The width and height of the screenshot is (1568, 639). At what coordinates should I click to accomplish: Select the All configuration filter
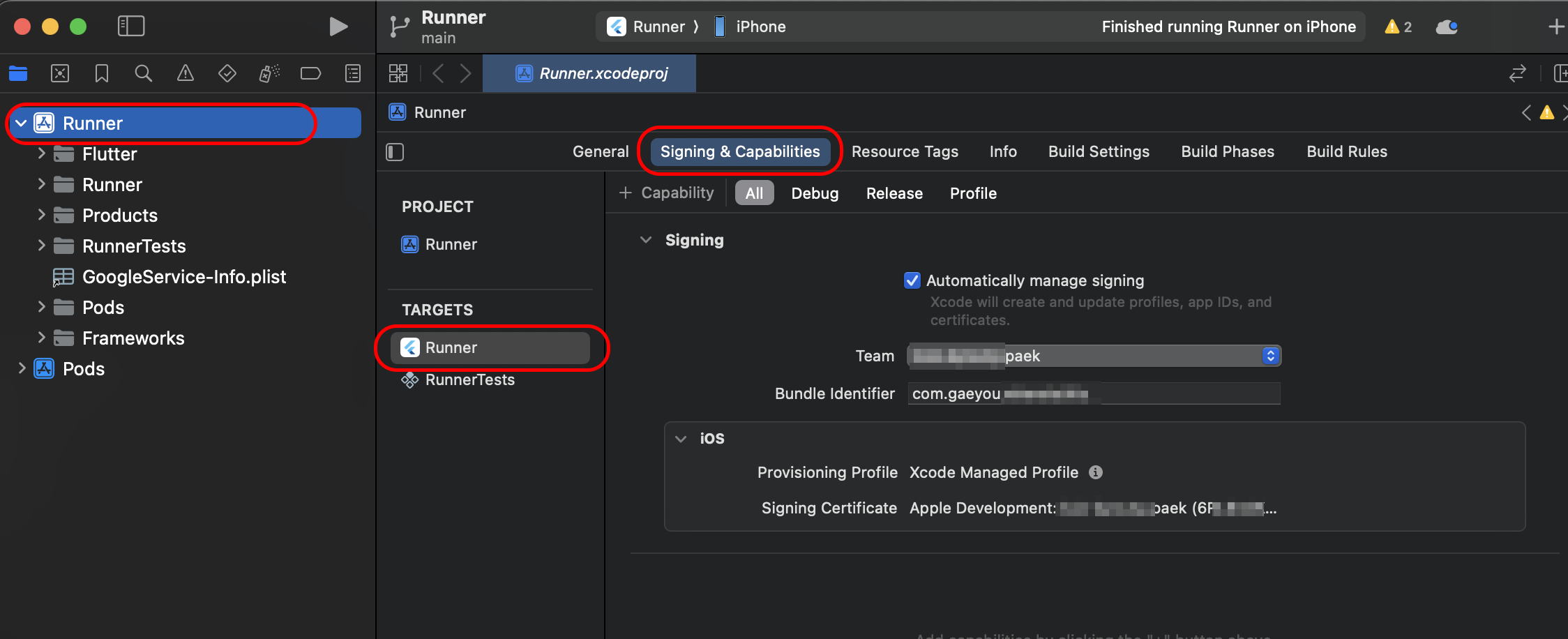click(754, 193)
